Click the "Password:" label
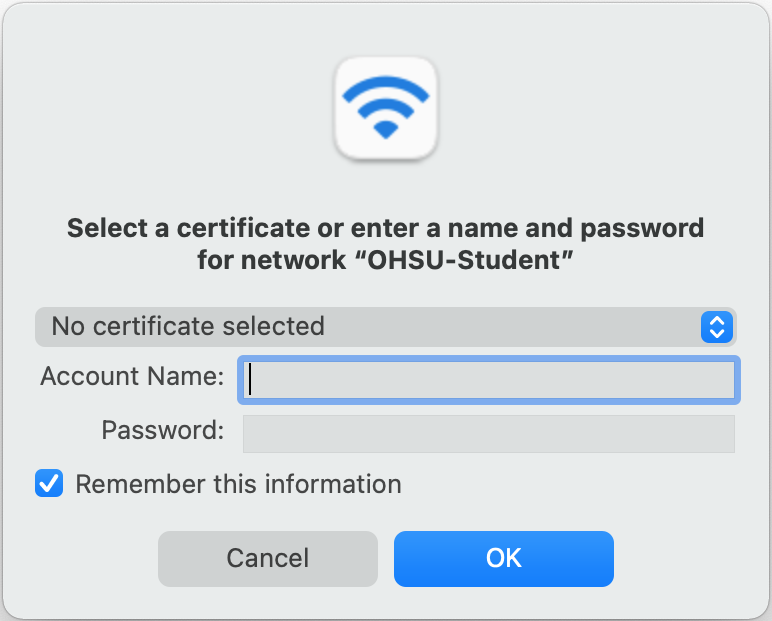 tap(163, 431)
